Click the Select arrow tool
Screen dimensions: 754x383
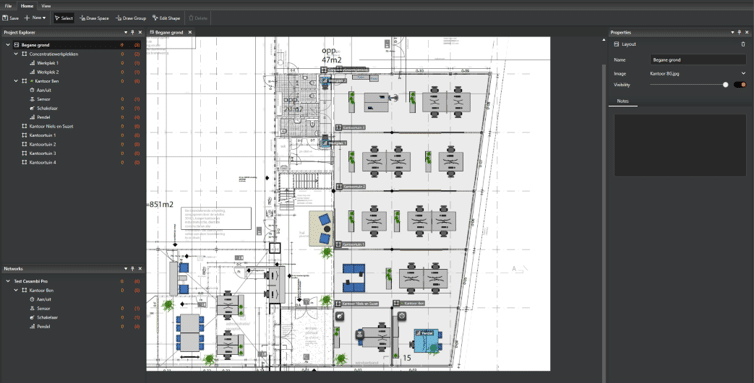63,18
